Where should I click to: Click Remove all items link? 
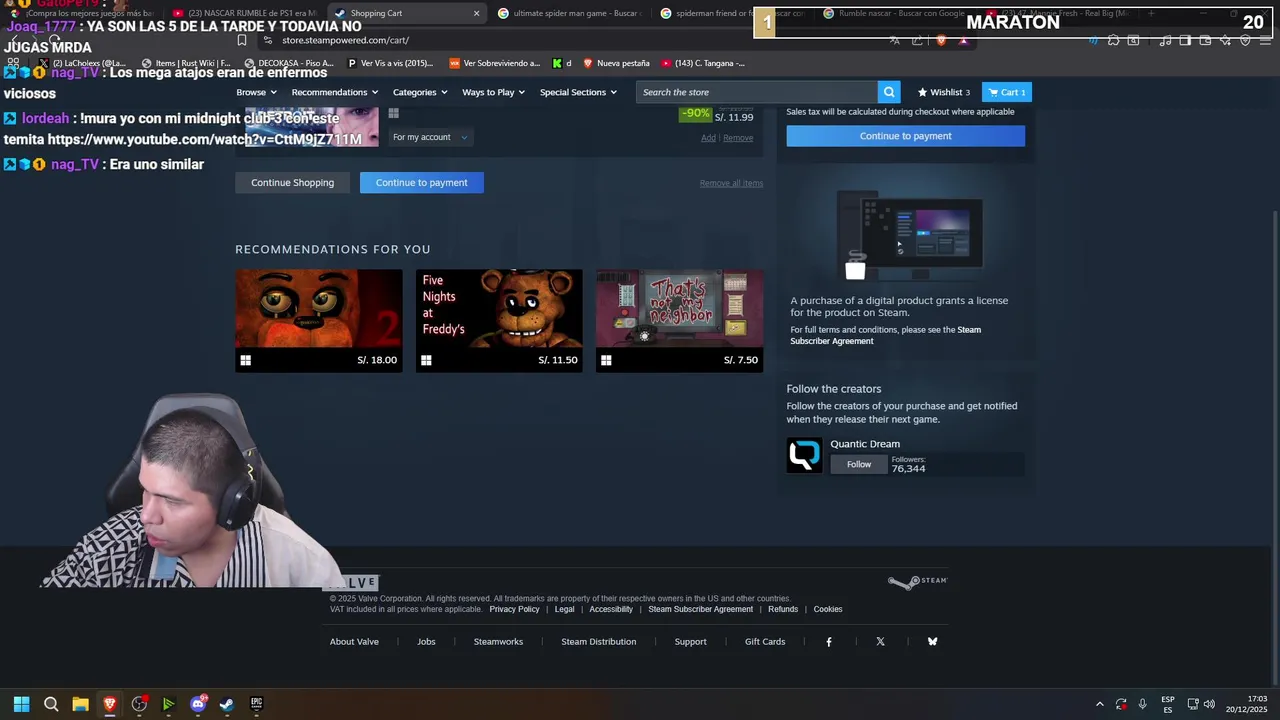click(731, 183)
